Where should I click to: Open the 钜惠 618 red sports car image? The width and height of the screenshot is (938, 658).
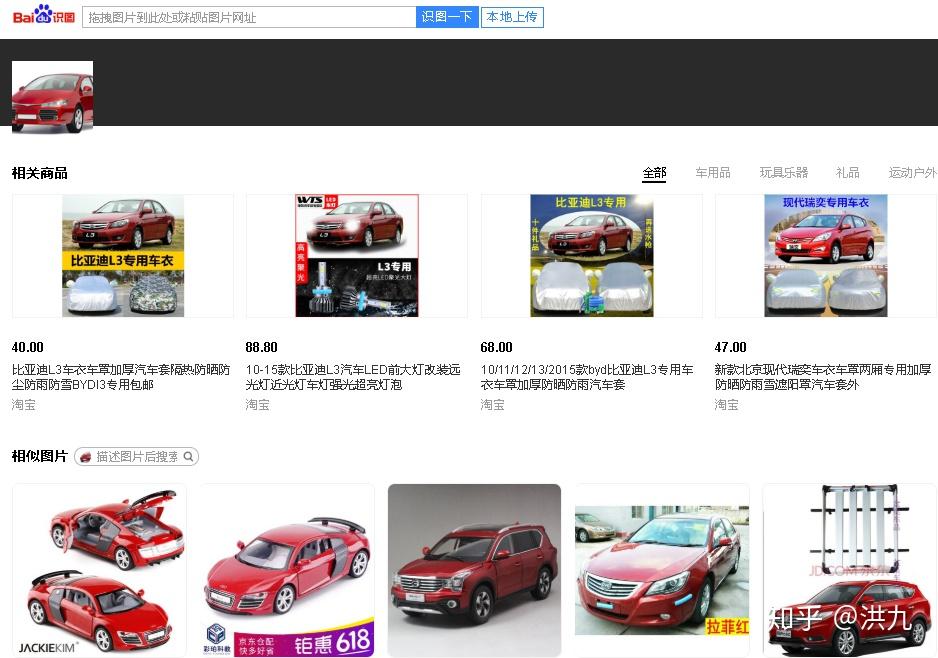click(288, 571)
